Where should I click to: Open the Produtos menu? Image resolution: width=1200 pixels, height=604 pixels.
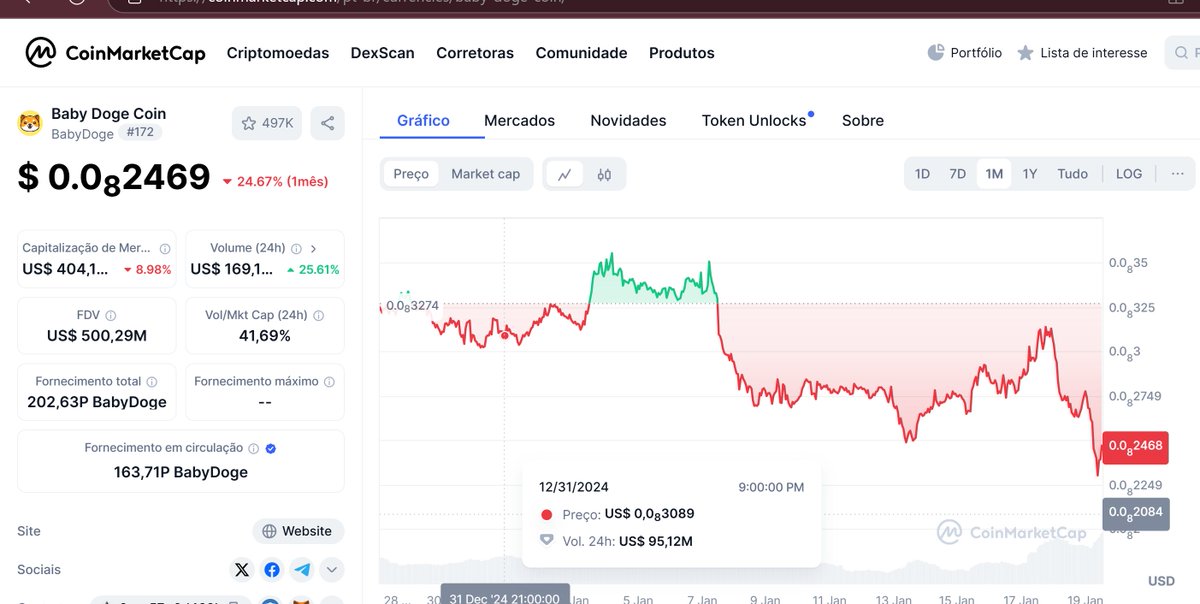coord(682,53)
